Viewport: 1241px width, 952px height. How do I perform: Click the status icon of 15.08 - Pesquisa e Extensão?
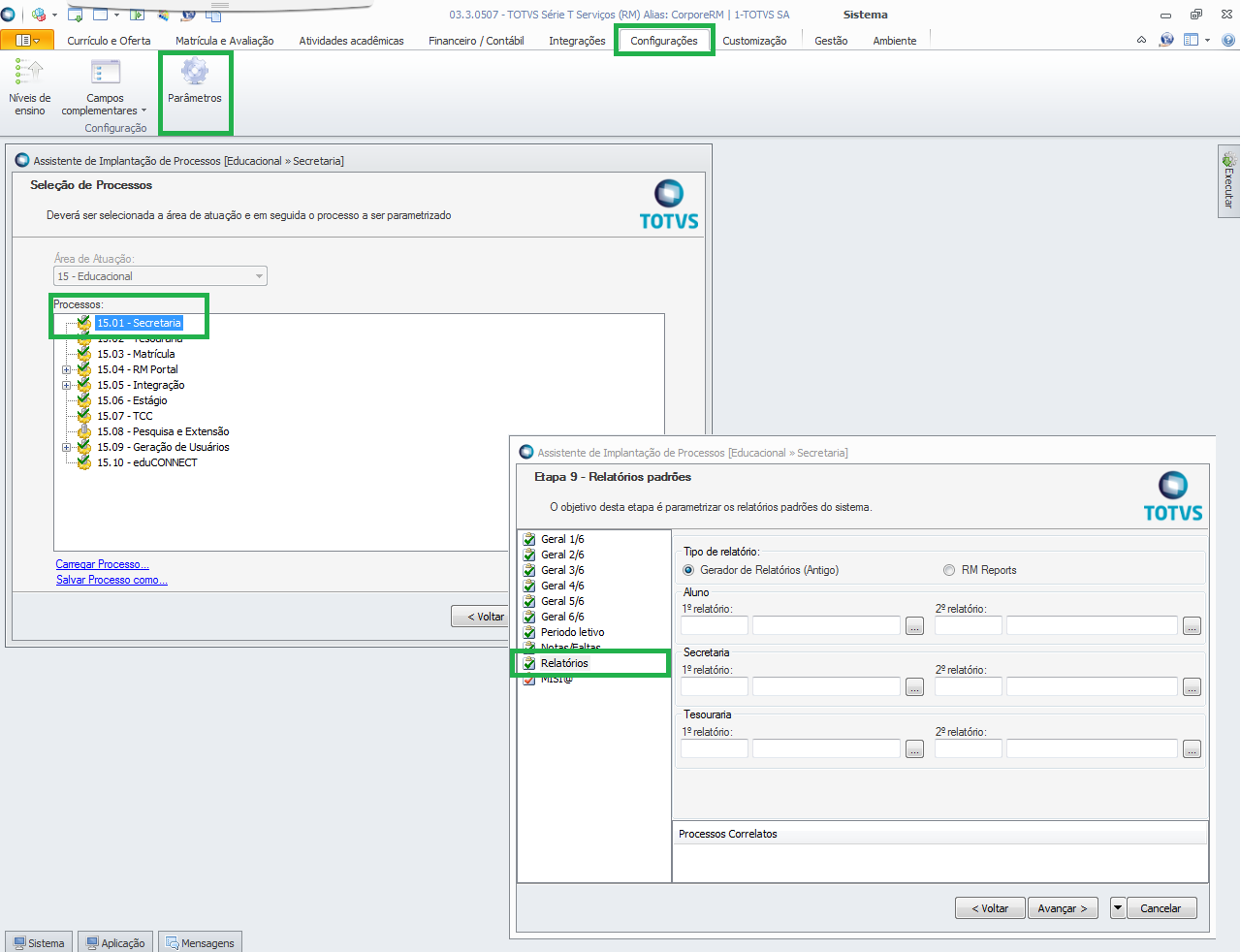coord(84,431)
